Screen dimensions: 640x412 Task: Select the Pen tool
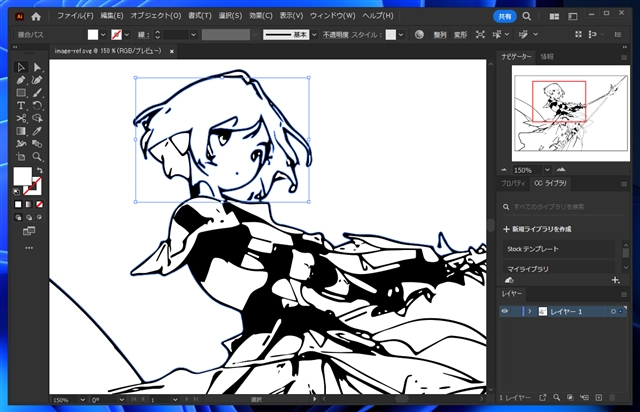pyautogui.click(x=21, y=80)
